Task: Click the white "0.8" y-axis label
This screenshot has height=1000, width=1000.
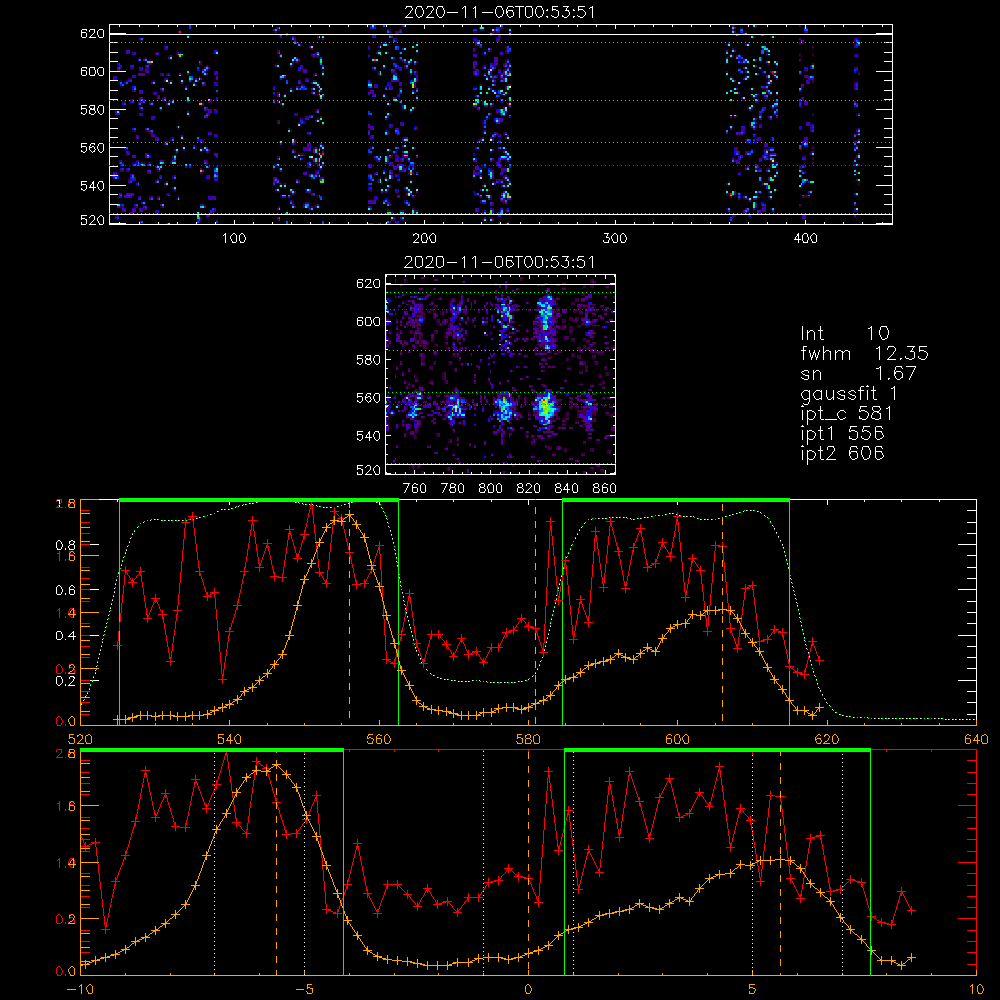Action: (x=66, y=545)
